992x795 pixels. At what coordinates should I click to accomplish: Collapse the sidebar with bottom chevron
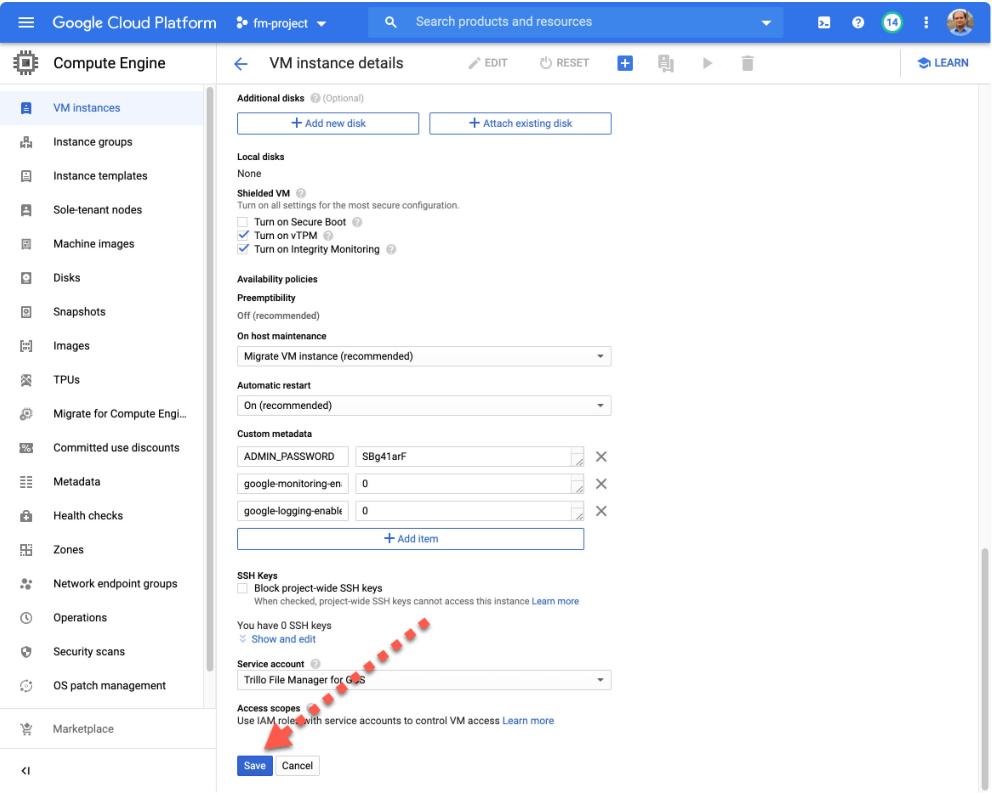pyautogui.click(x=25, y=771)
